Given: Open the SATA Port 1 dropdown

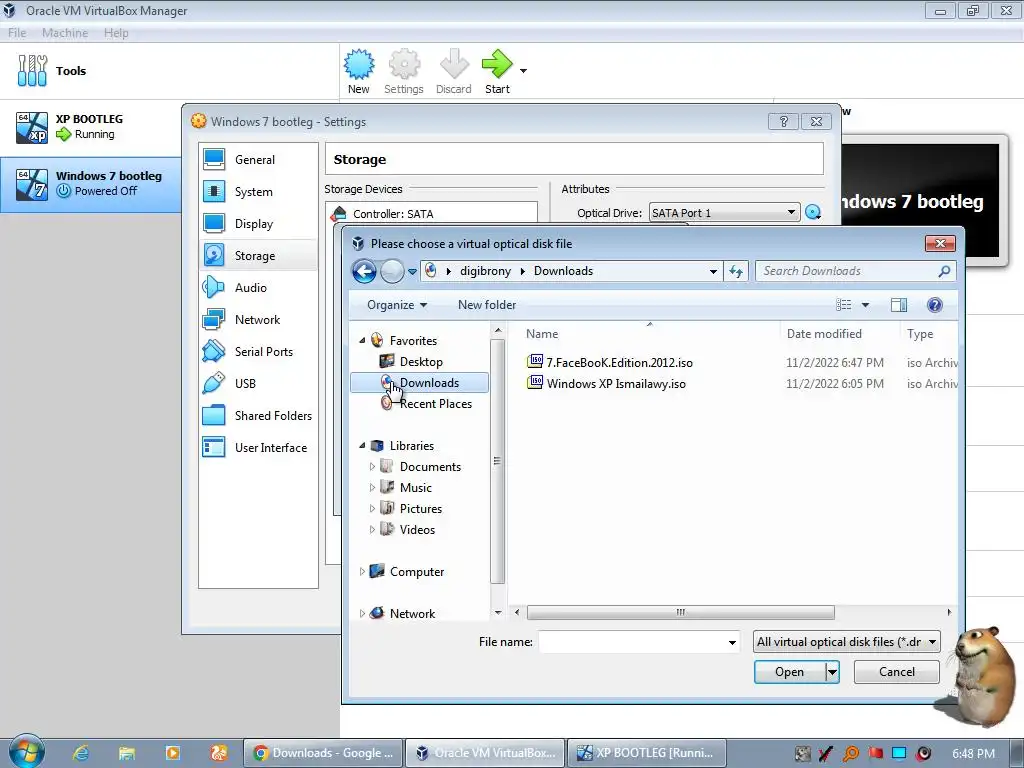Looking at the screenshot, I should pos(724,212).
